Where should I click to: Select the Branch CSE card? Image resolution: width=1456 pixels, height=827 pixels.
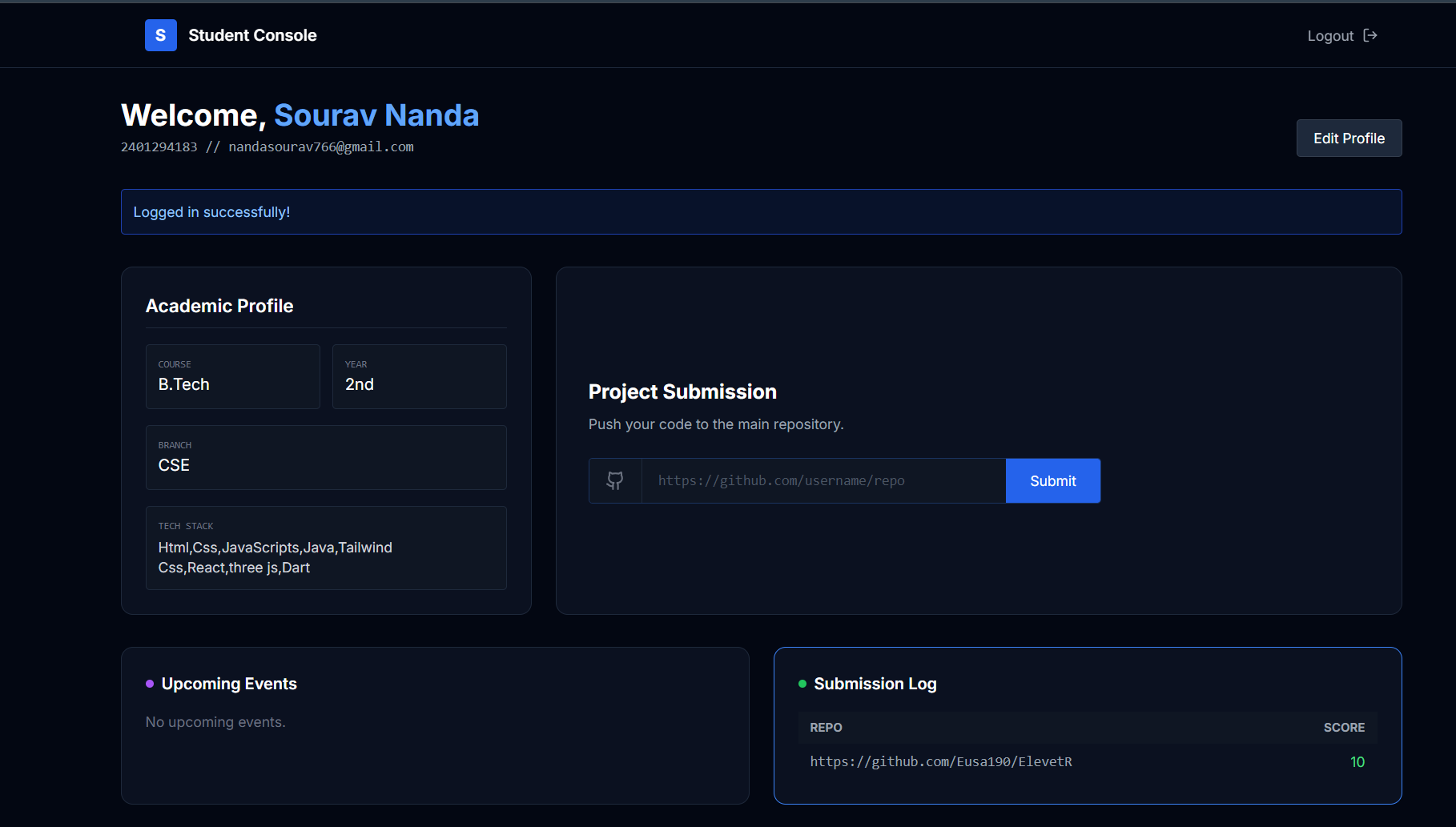[x=326, y=457]
